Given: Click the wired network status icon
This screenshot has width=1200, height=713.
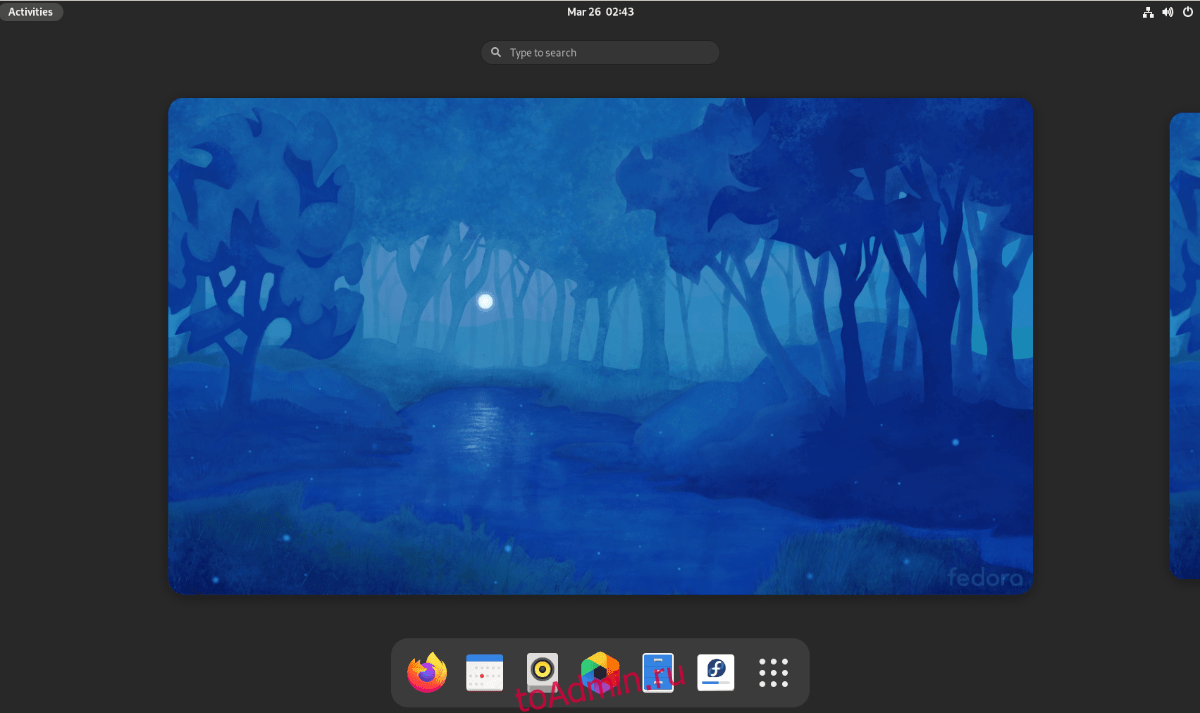Looking at the screenshot, I should [x=1148, y=12].
